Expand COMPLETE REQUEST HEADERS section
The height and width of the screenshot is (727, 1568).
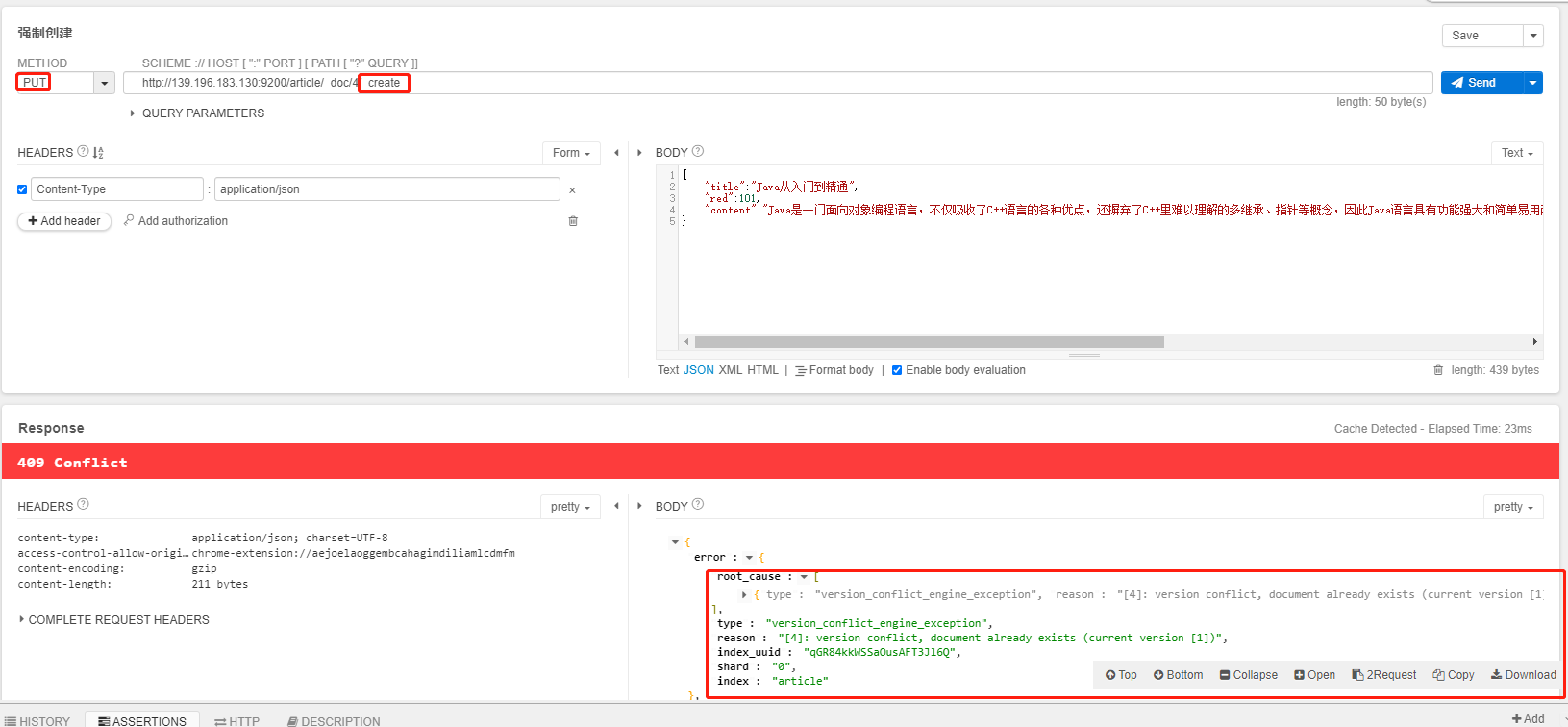113,620
